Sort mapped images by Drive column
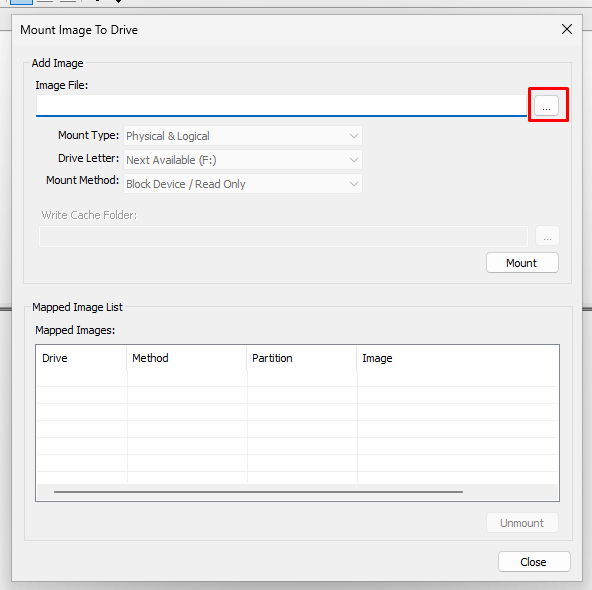The width and height of the screenshot is (592, 590). [x=82, y=358]
